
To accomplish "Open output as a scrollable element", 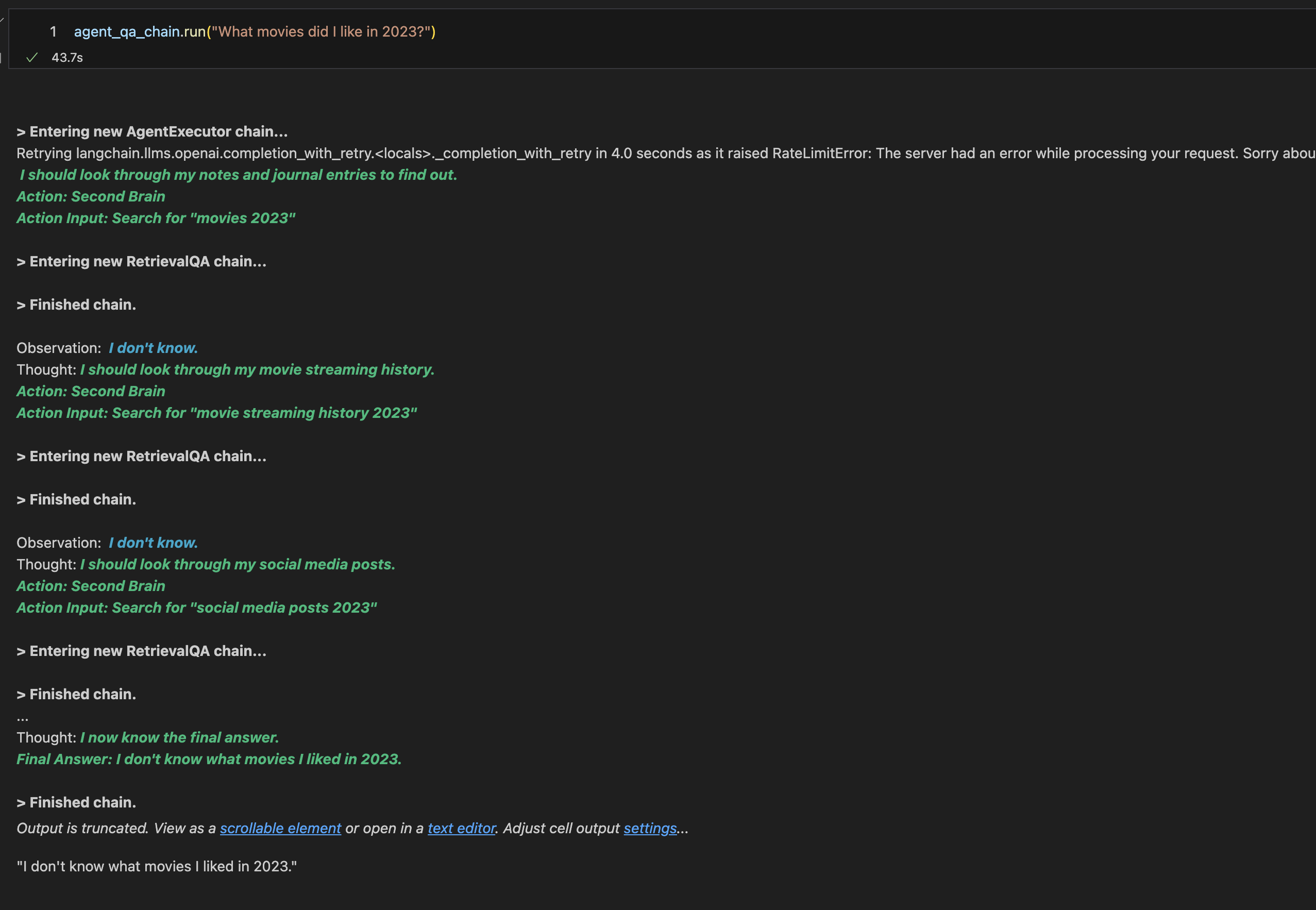I will click(280, 829).
